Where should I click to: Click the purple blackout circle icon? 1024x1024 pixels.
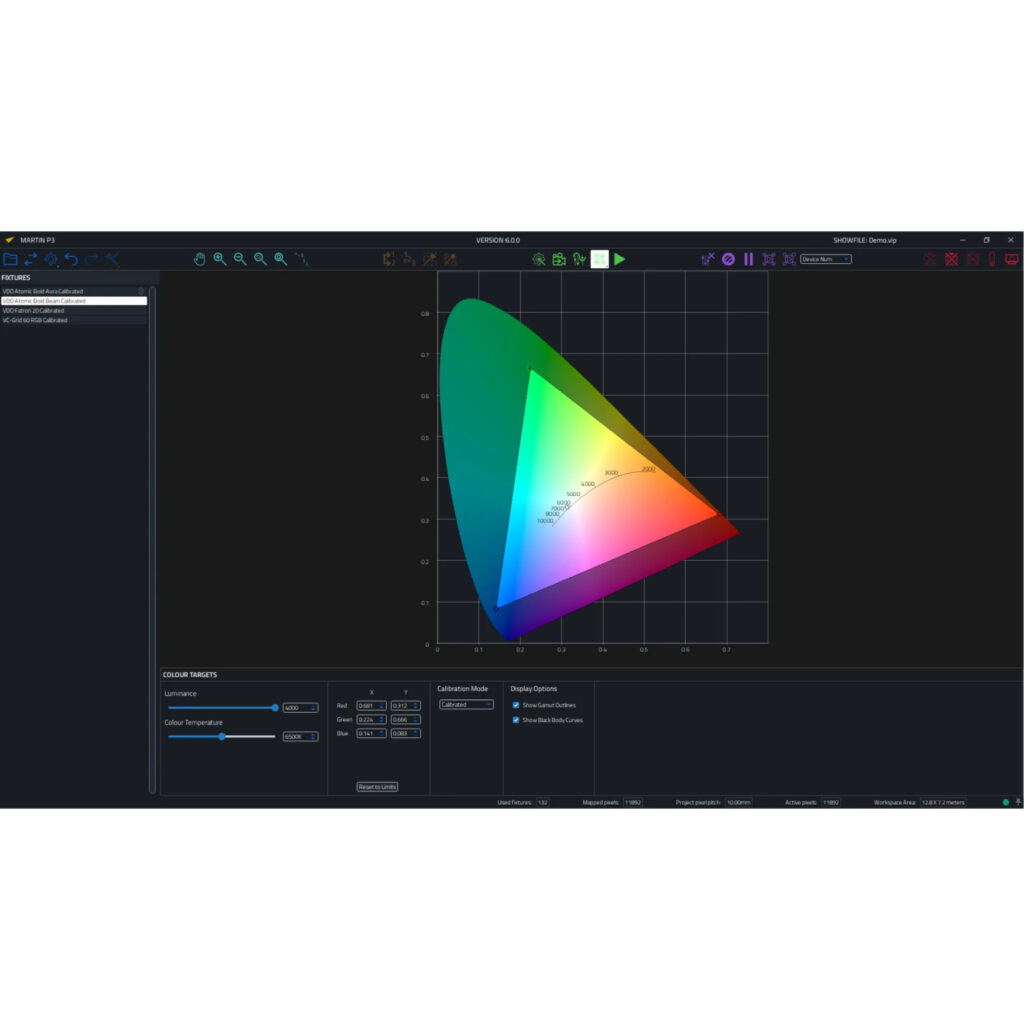[x=728, y=259]
